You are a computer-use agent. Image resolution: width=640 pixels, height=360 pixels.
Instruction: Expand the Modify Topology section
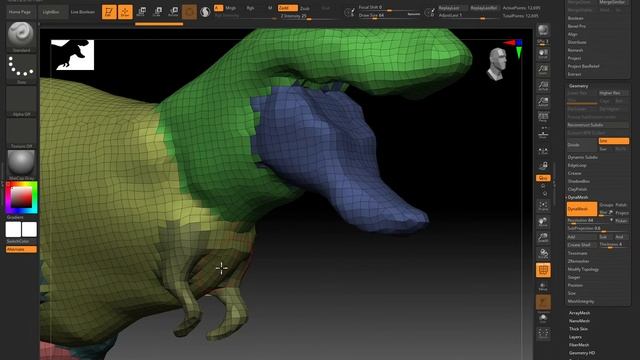click(583, 269)
